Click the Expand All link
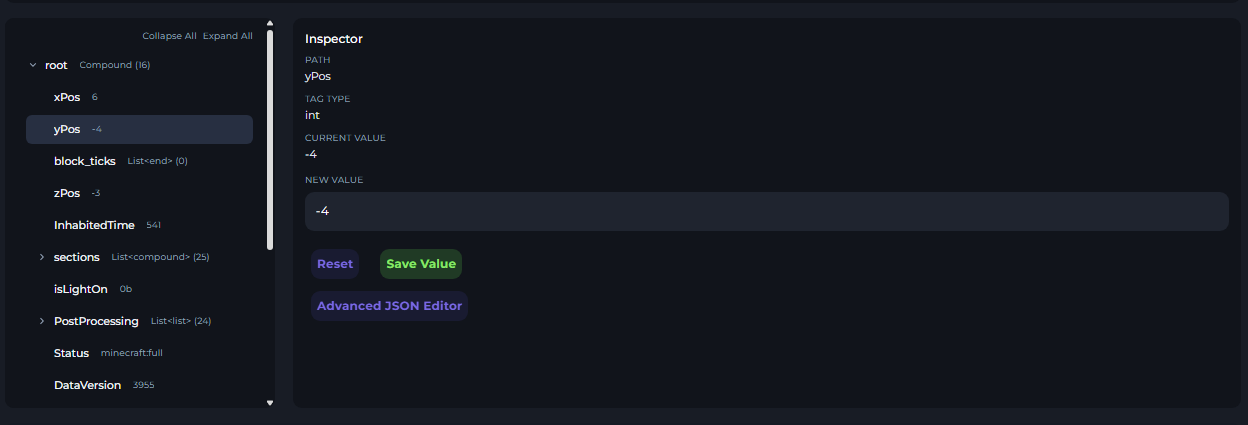 (228, 36)
